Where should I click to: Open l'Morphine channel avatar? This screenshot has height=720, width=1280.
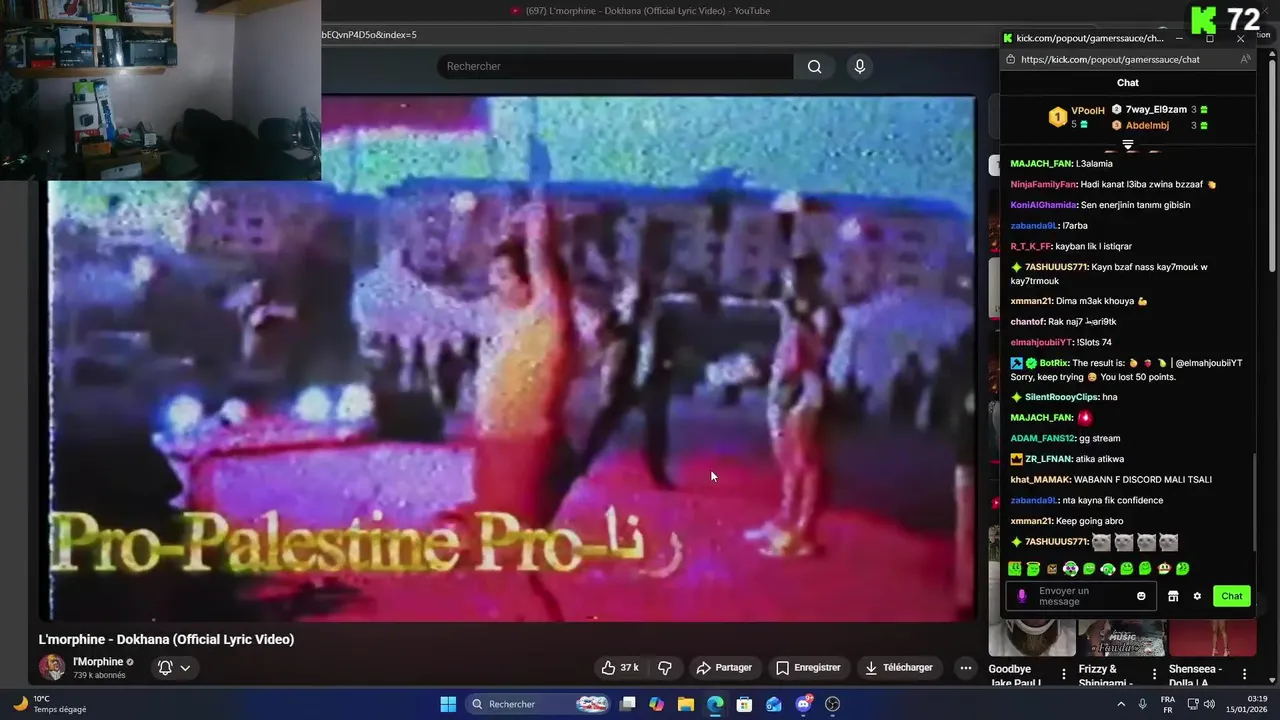coord(52,667)
